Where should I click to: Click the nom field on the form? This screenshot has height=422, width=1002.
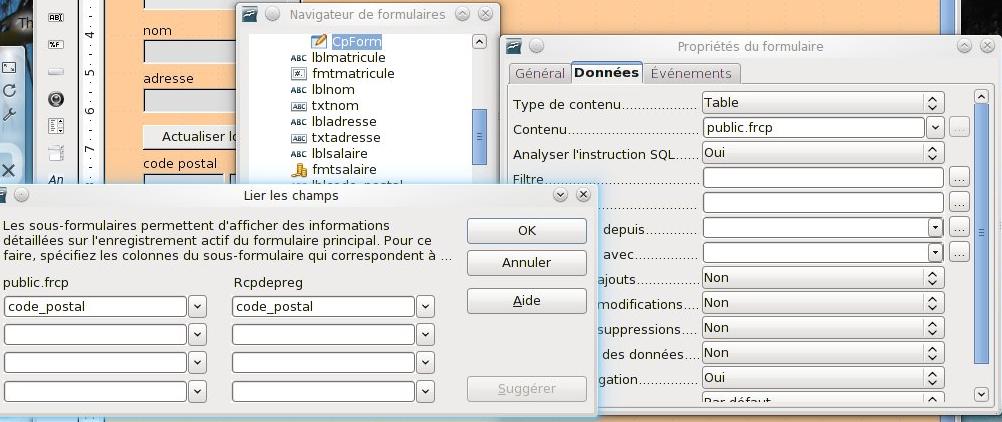(190, 52)
